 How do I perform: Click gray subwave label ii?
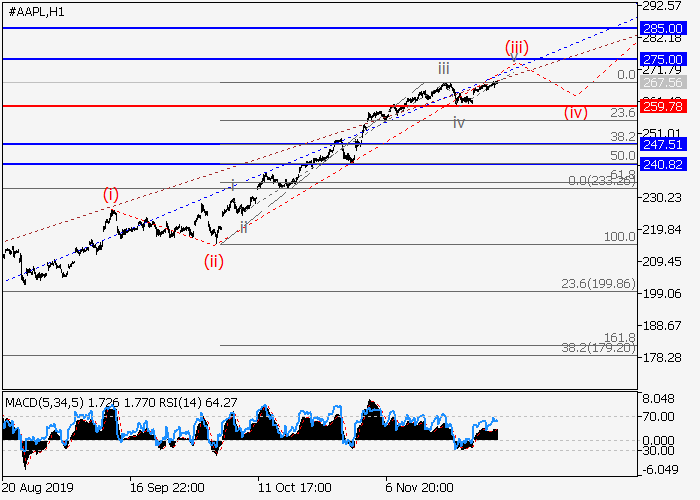244,228
